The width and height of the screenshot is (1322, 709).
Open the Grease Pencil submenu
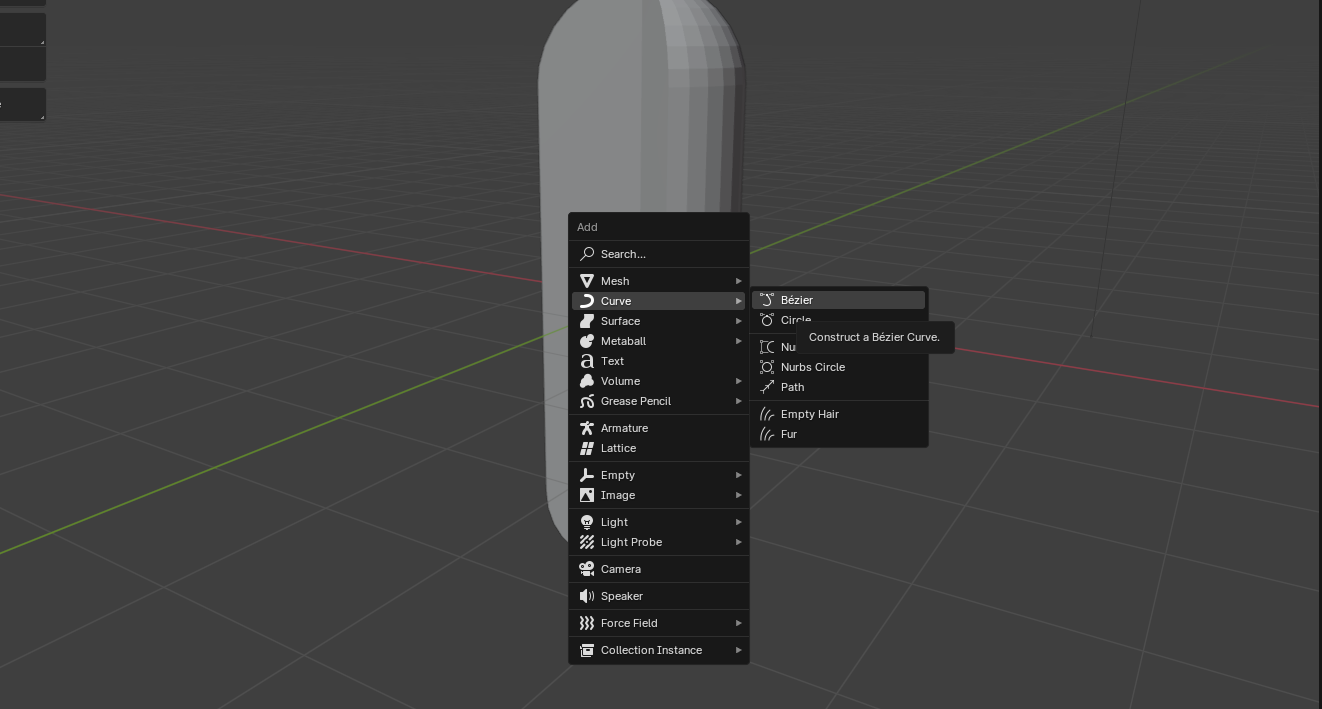659,401
